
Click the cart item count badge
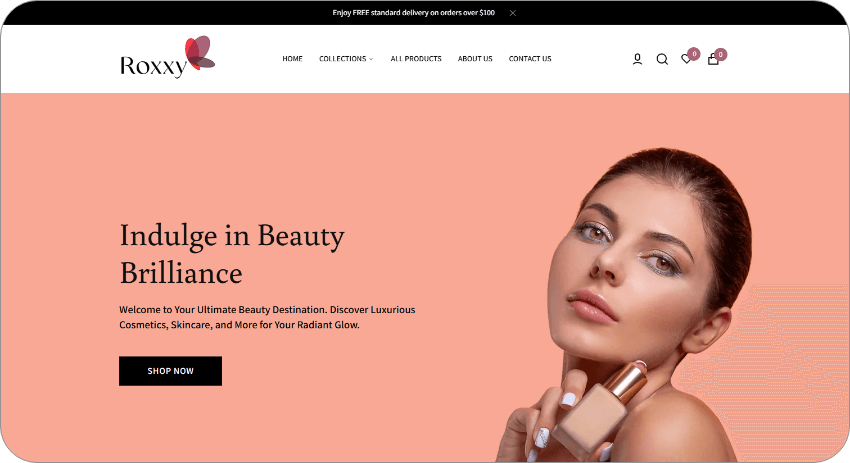720,54
